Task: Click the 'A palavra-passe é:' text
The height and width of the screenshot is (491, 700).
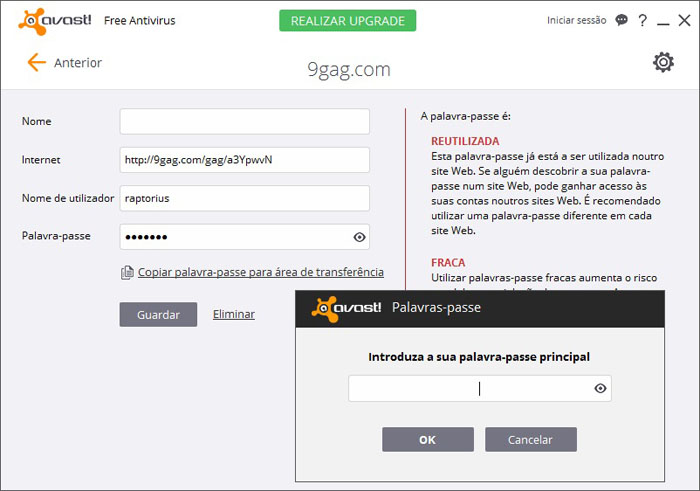Action: 466,117
